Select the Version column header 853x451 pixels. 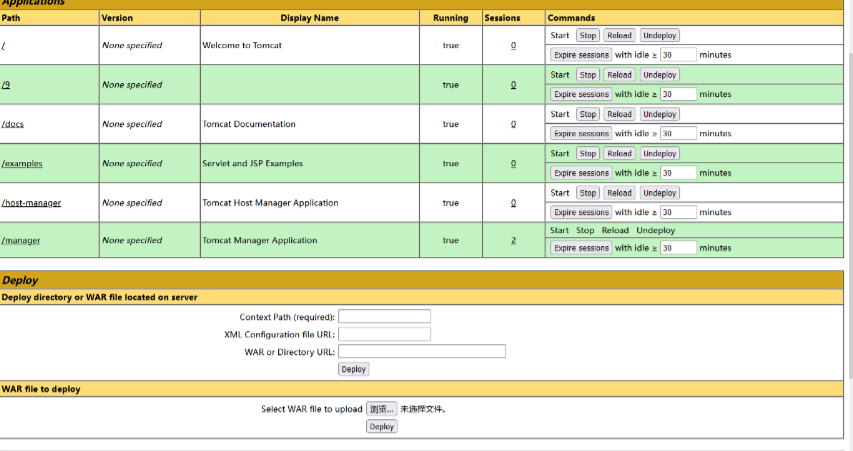point(117,18)
